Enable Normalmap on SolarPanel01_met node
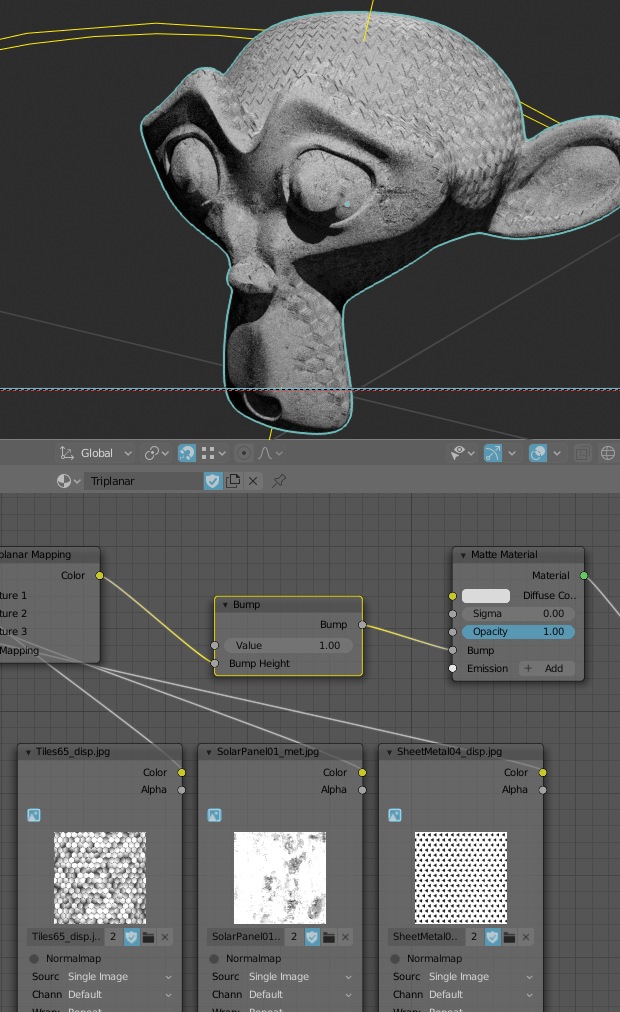The height and width of the screenshot is (1012, 620). [x=215, y=959]
